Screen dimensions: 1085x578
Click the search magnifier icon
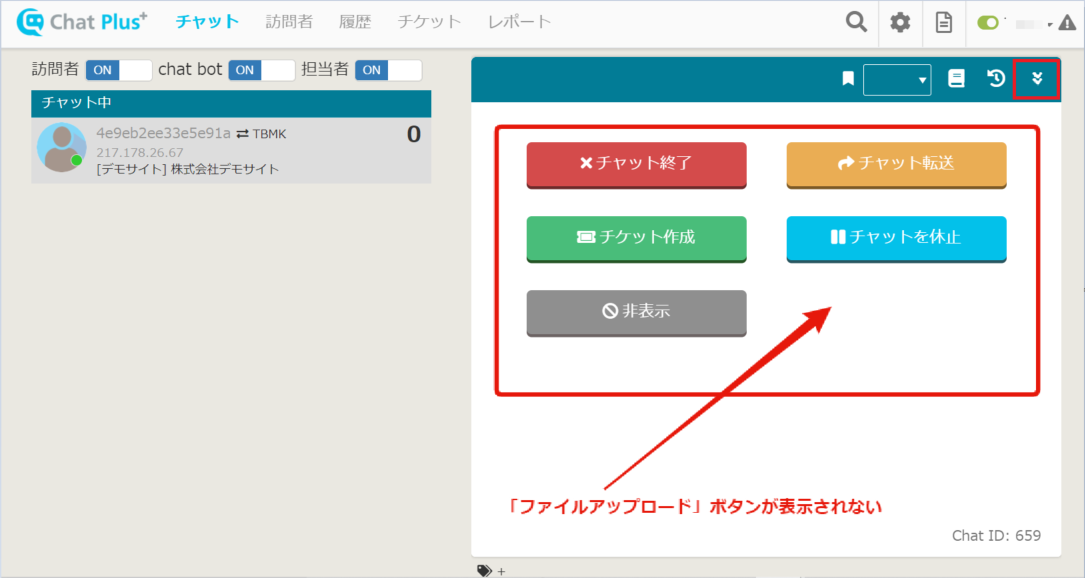click(x=856, y=22)
